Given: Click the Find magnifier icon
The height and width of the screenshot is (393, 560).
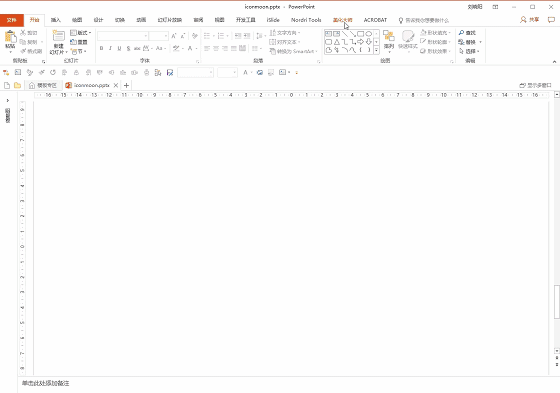Looking at the screenshot, I should [461, 33].
